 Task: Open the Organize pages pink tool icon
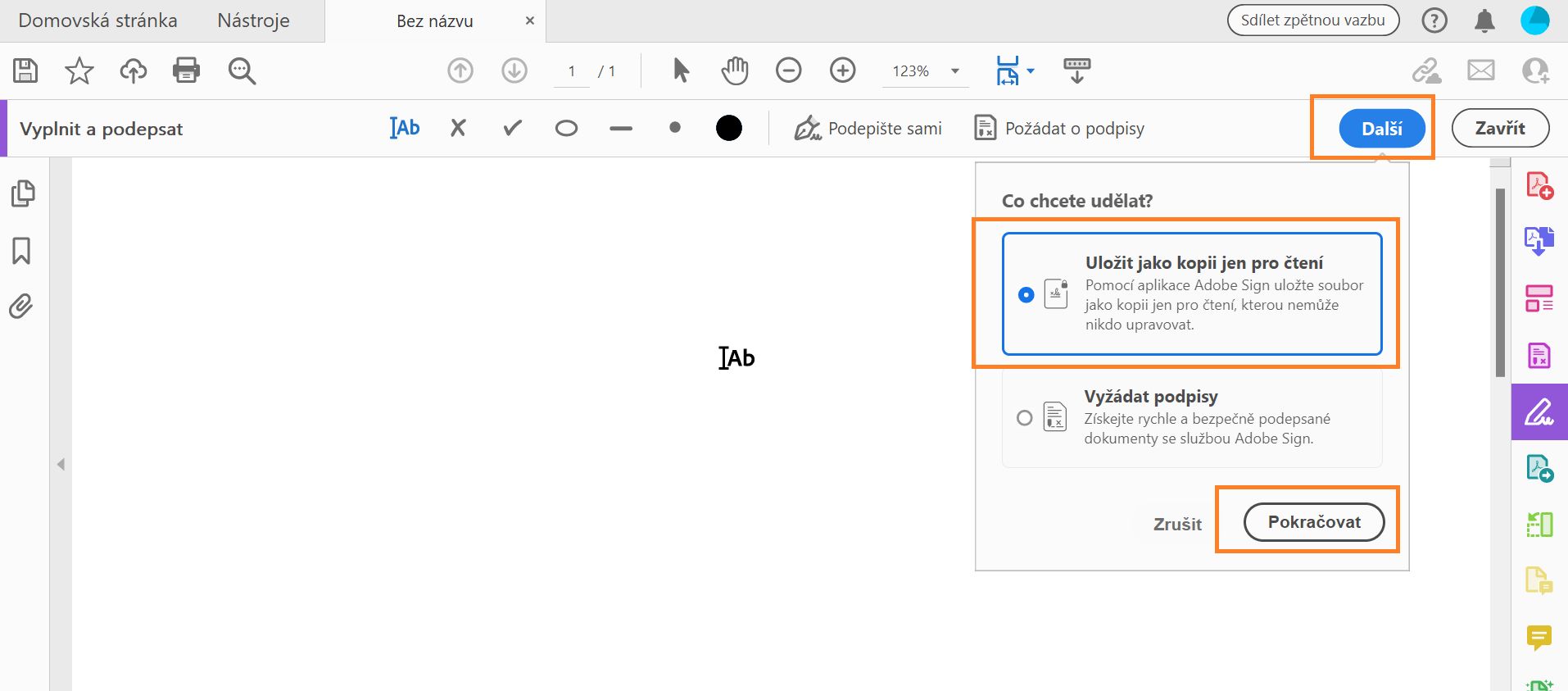pos(1539,298)
